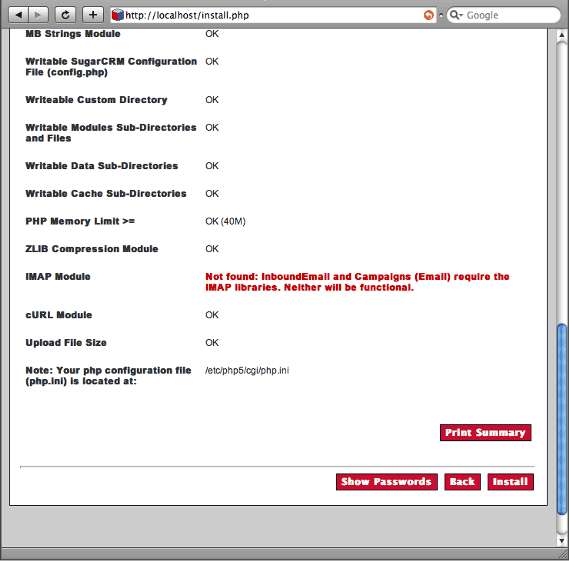
Task: Click the scrollbar up arrow
Action: tap(562, 35)
